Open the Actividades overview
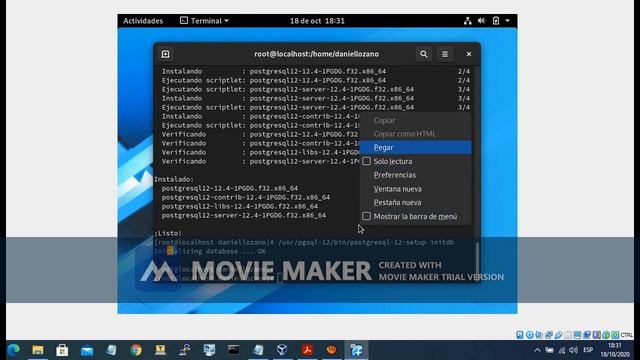Viewport: 640px width, 360px height. pos(143,21)
